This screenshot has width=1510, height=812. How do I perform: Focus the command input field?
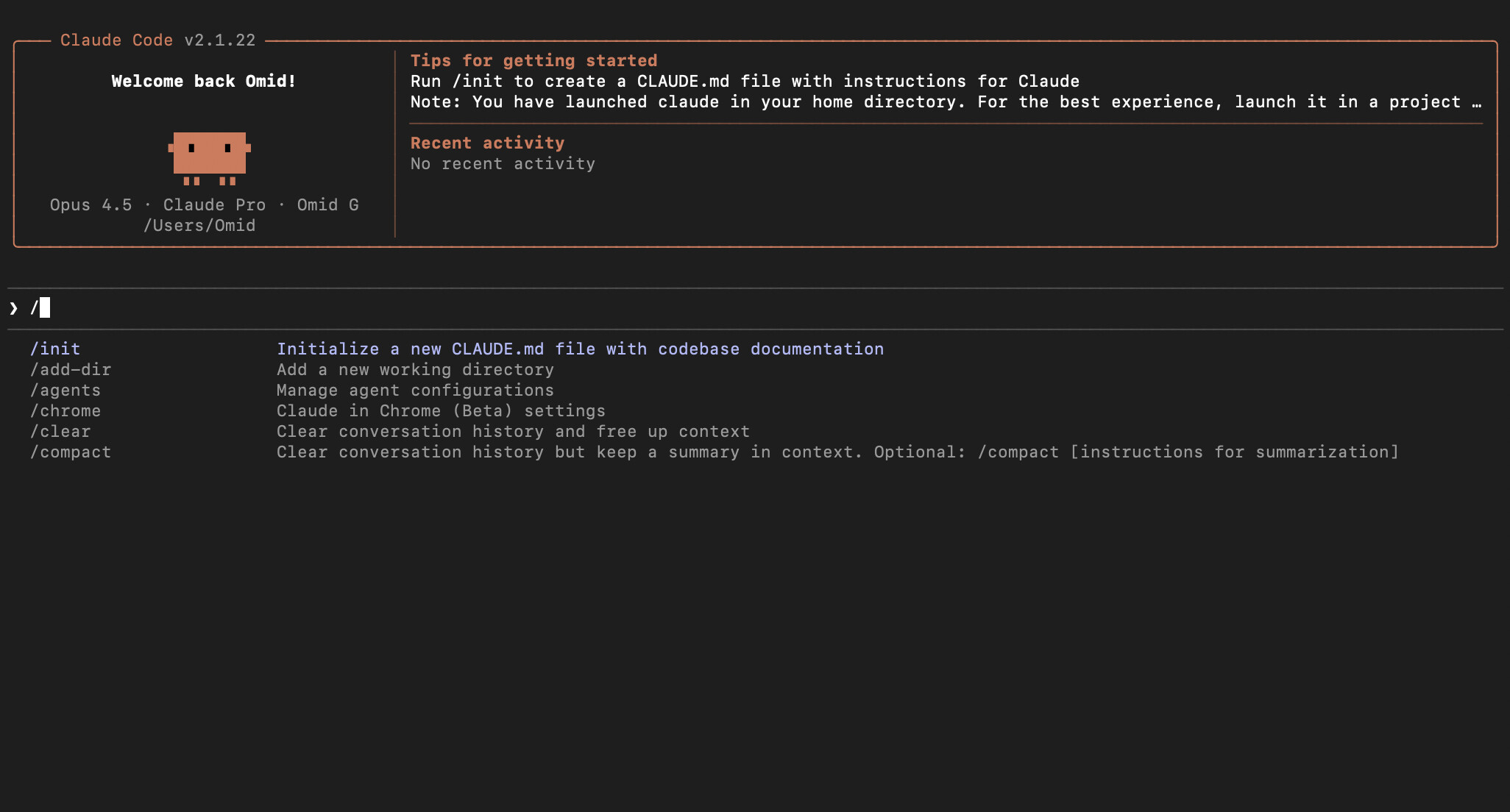[755, 308]
